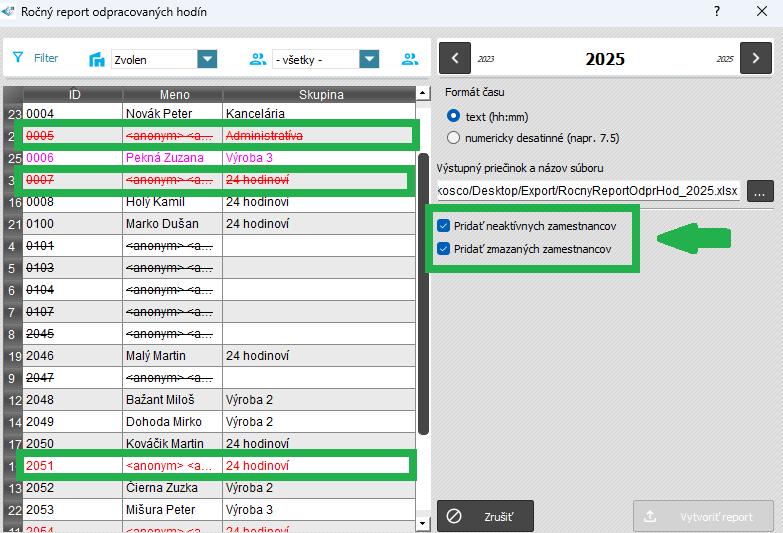Select the text (hh:mm) time format
The height and width of the screenshot is (533, 783).
tap(454, 116)
